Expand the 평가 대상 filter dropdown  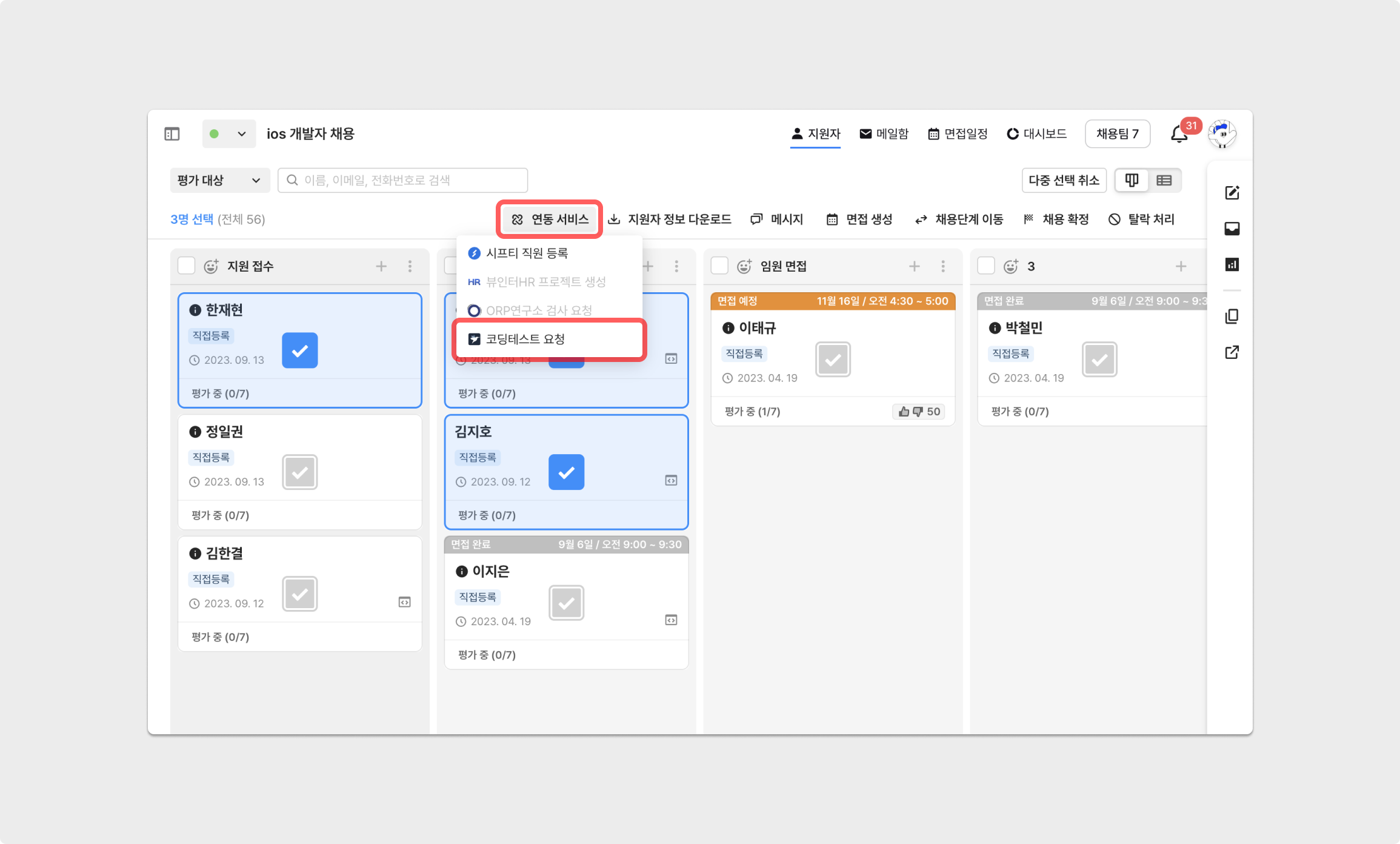click(x=219, y=180)
